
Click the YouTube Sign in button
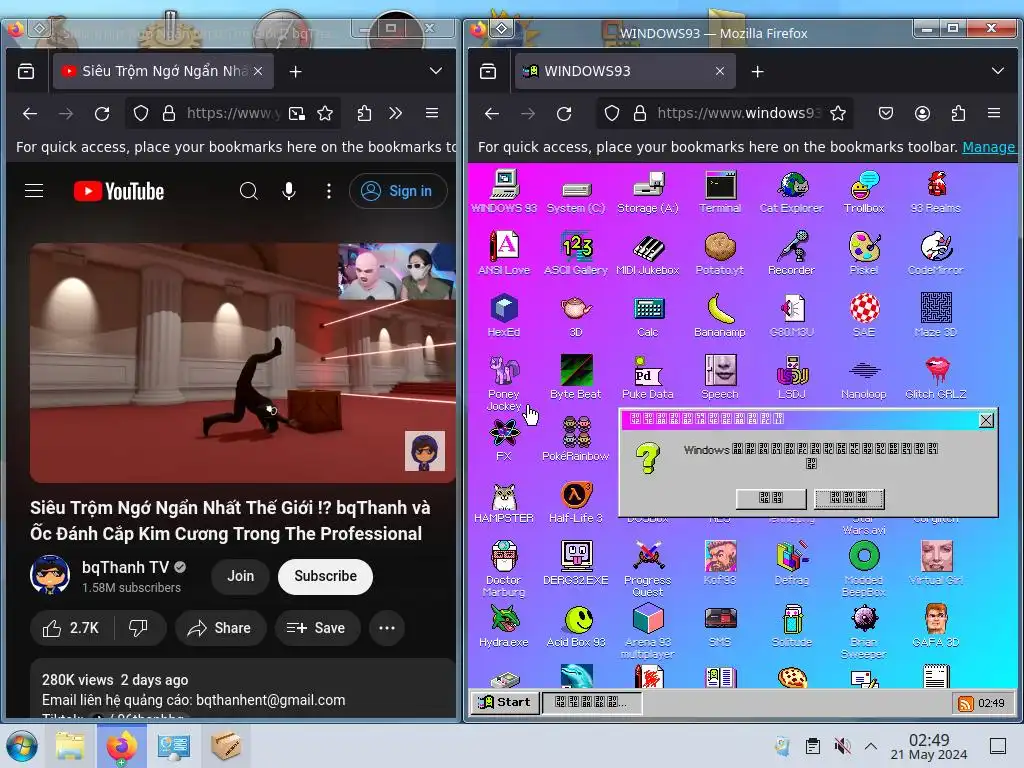pos(398,191)
